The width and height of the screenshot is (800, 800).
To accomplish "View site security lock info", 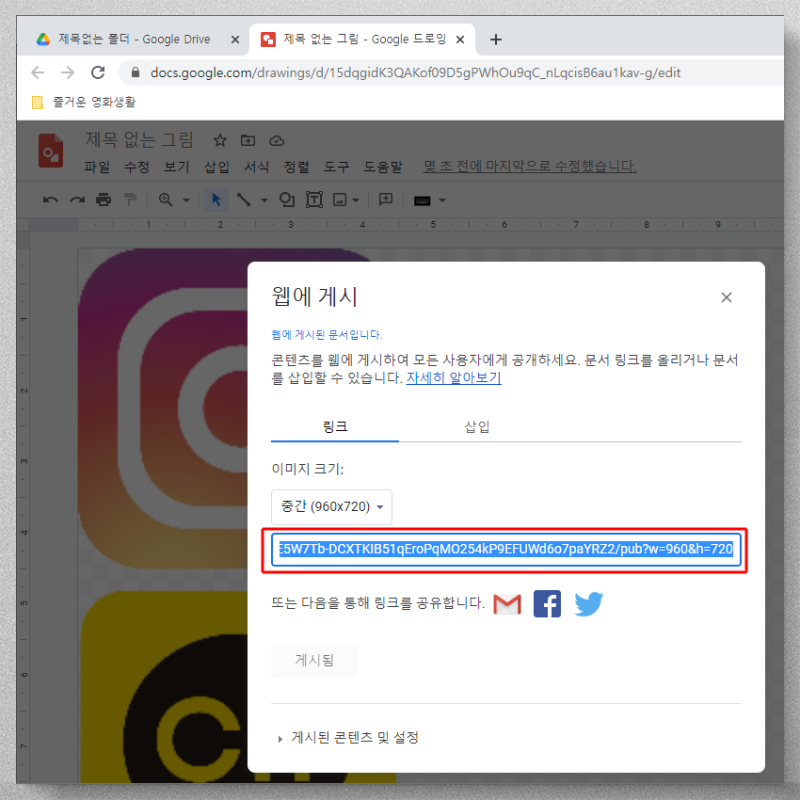I will 135,72.
